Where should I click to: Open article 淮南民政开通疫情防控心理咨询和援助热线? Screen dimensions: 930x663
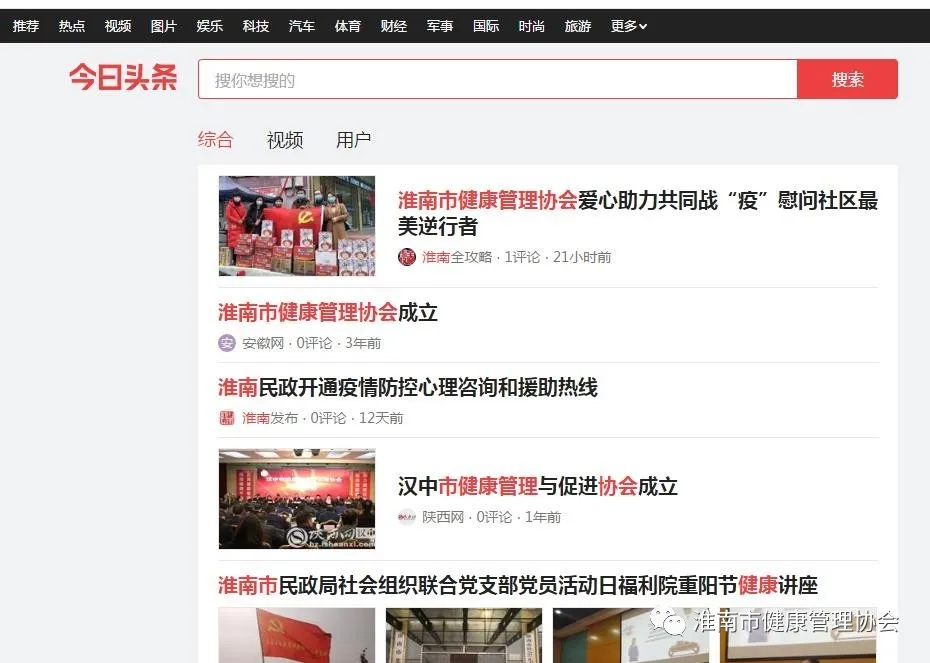click(407, 387)
